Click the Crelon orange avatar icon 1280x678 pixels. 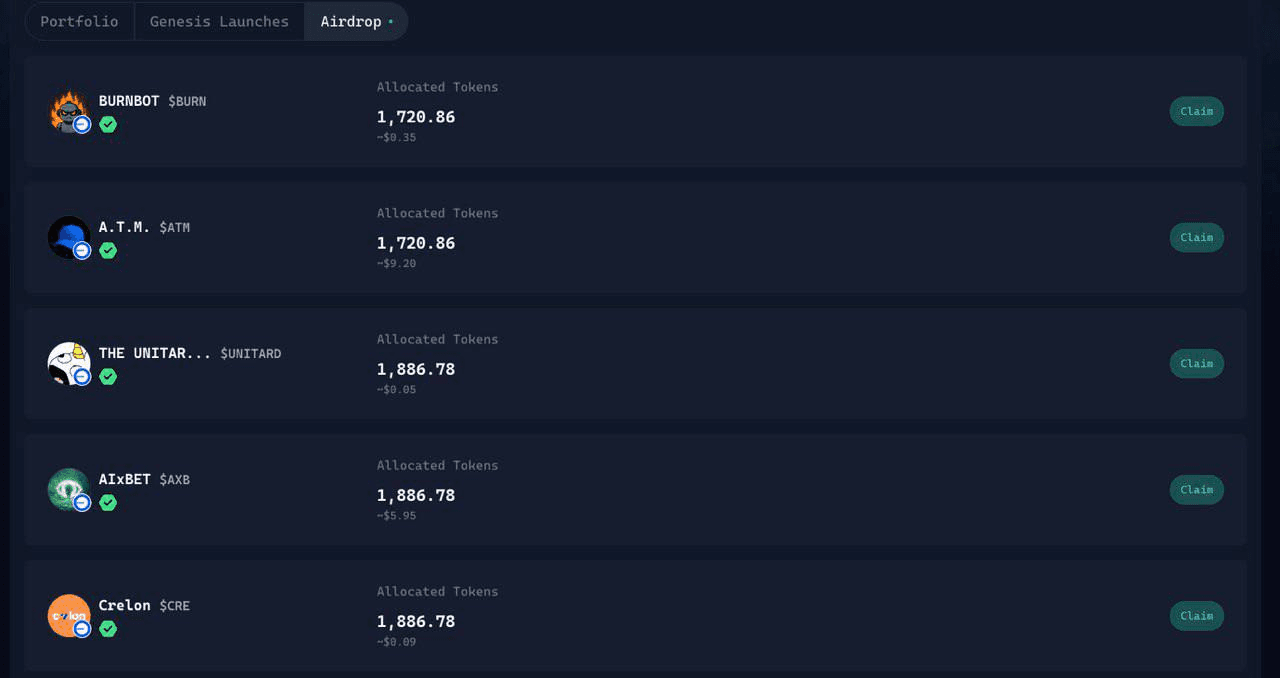coord(68,614)
